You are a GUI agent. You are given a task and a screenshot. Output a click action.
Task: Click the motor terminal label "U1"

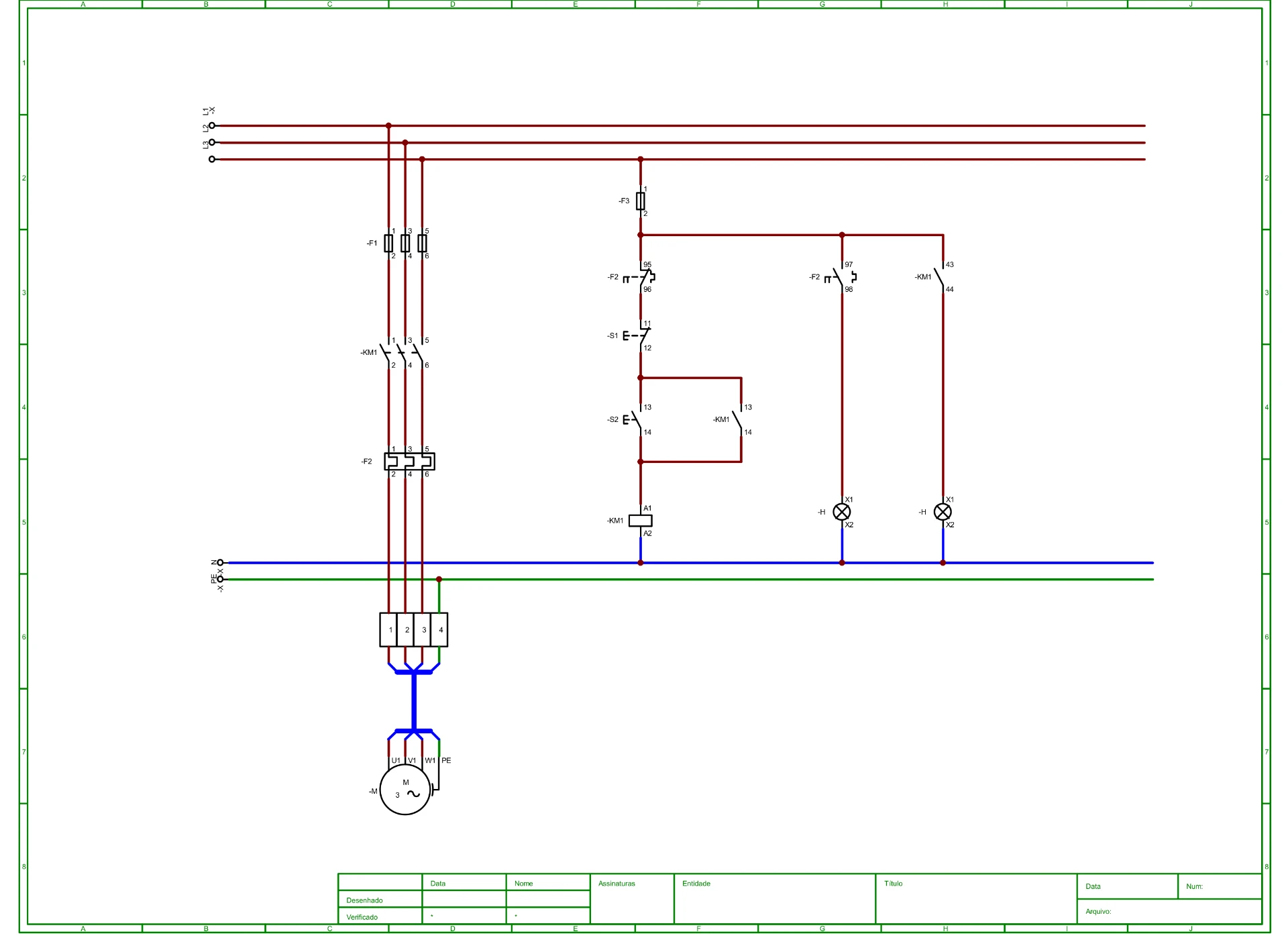(396, 761)
